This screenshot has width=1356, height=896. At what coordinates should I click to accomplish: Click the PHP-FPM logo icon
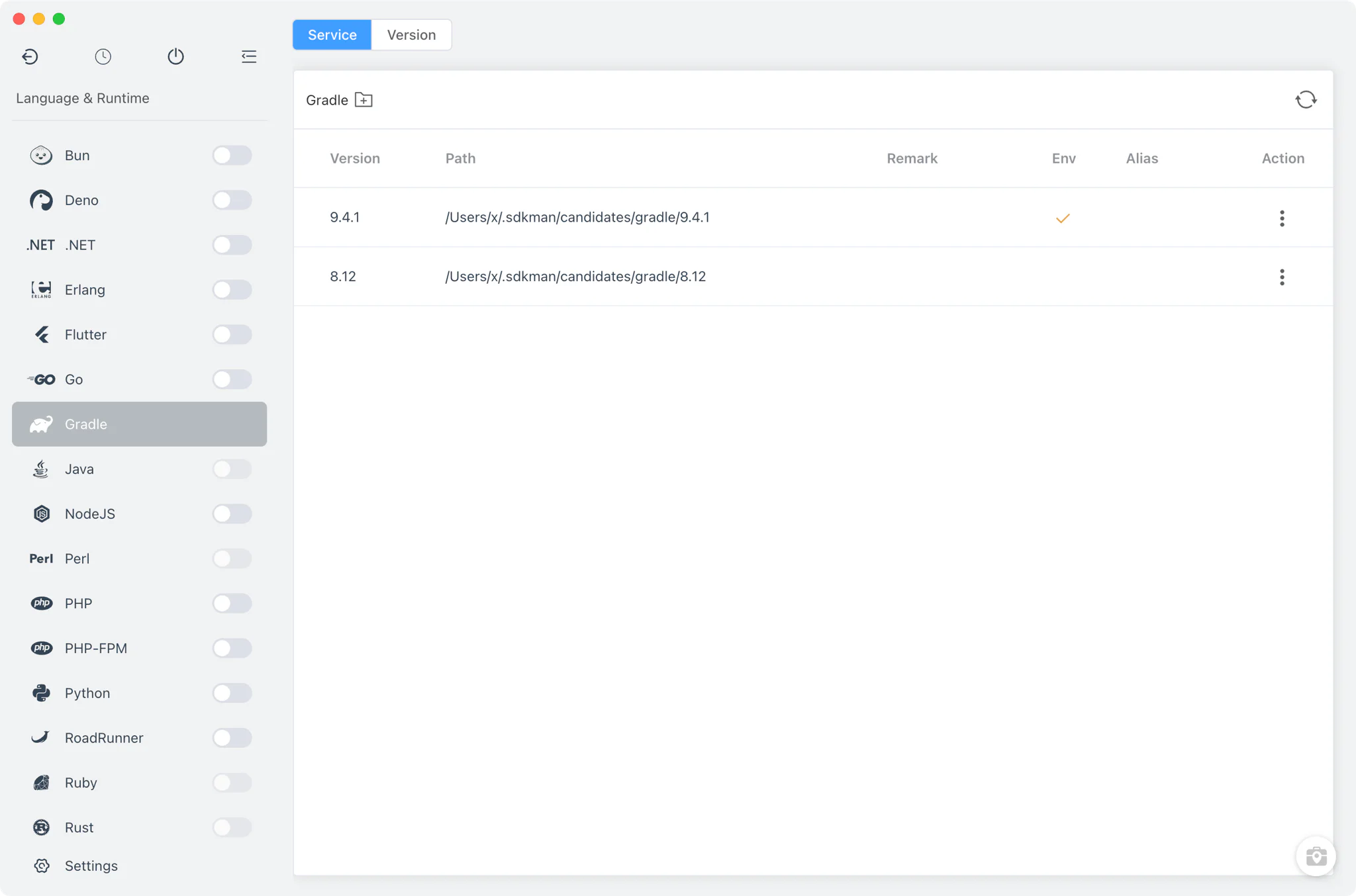42,648
